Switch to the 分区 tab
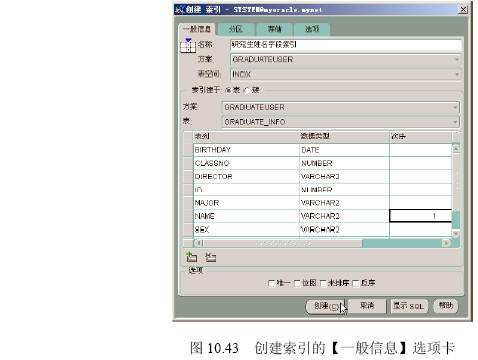Viewport: 478px width, 360px height. [x=236, y=29]
